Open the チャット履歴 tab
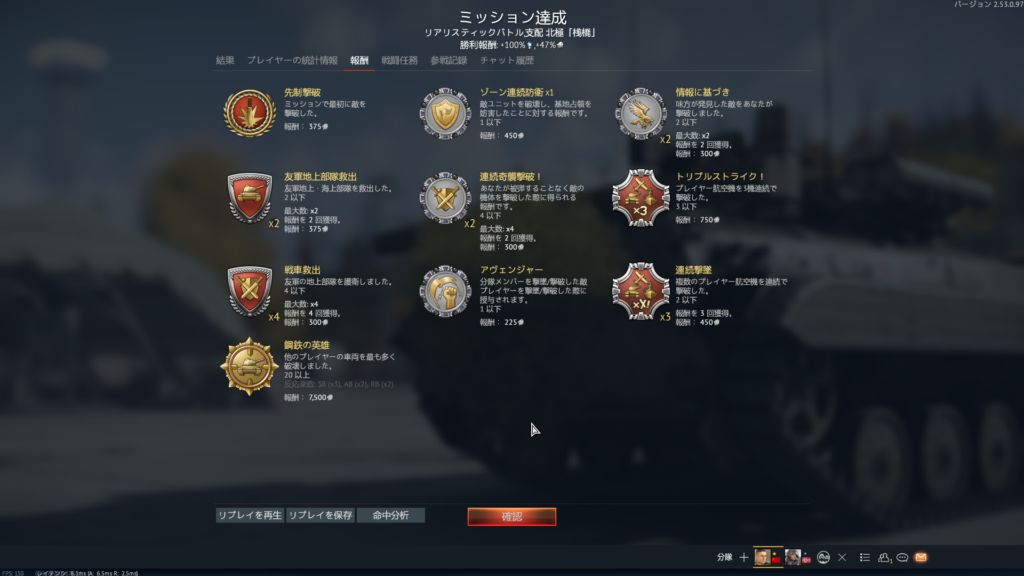Screen dimensions: 1024x576 507,60
